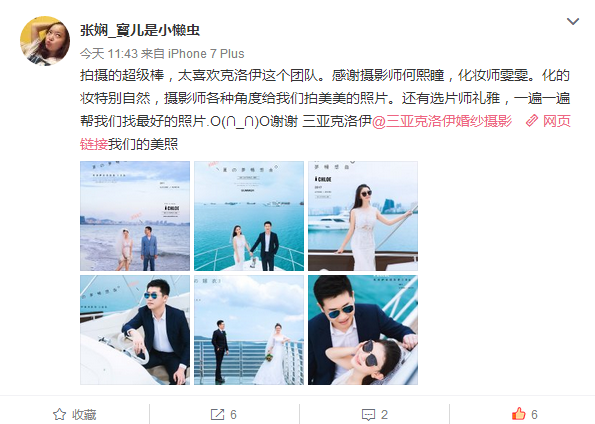Click the web link chain icon
Screen dimensions: 595x424
tap(532, 121)
